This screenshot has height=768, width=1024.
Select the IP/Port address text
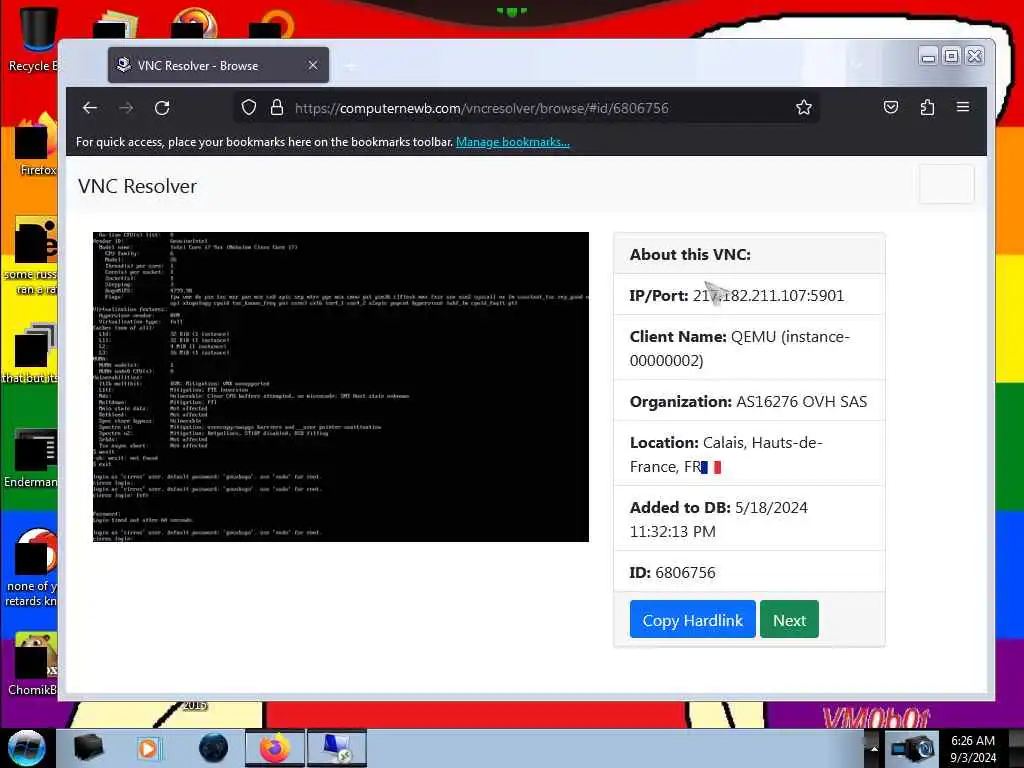pos(768,296)
